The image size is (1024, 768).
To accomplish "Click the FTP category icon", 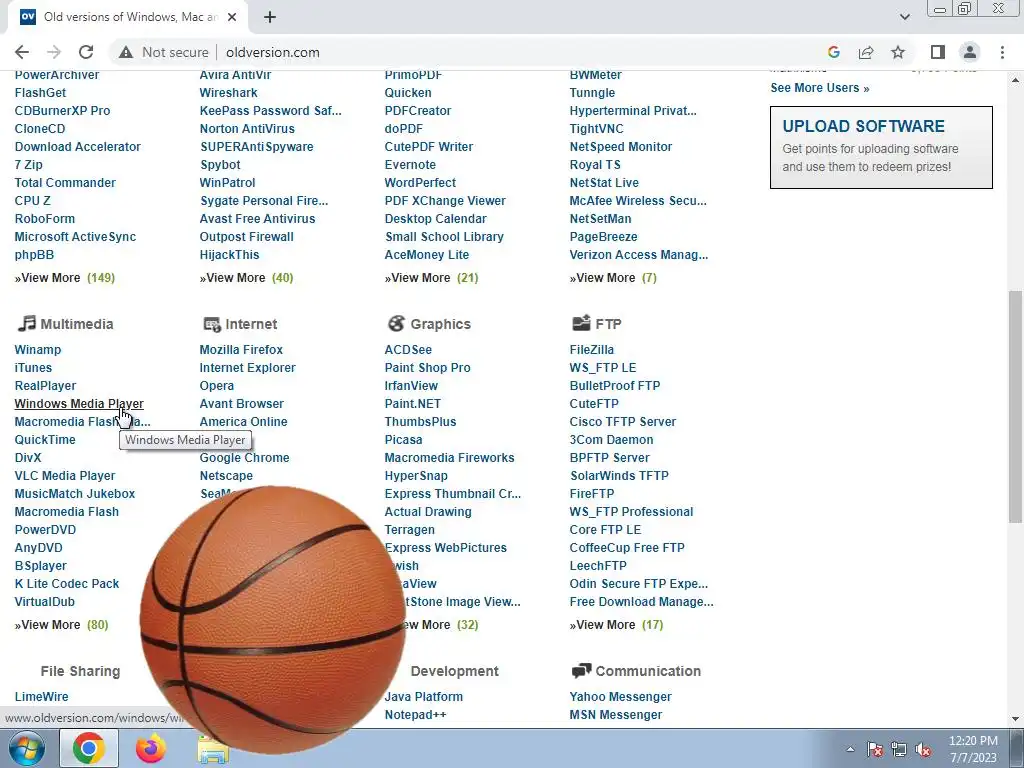I will 581,323.
